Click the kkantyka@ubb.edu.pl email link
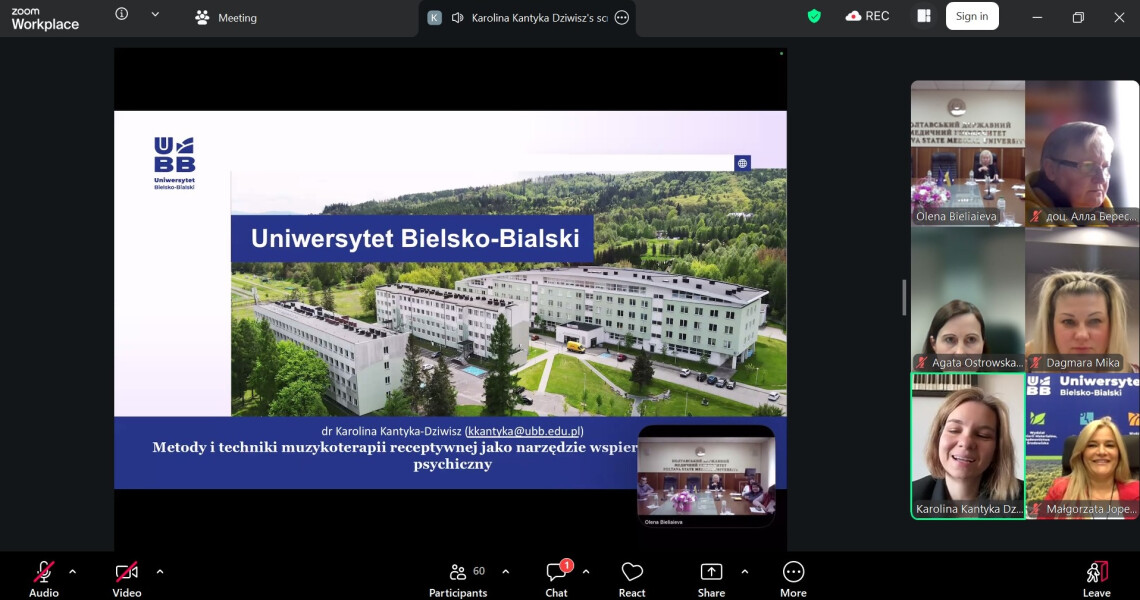This screenshot has width=1140, height=600. click(x=524, y=431)
